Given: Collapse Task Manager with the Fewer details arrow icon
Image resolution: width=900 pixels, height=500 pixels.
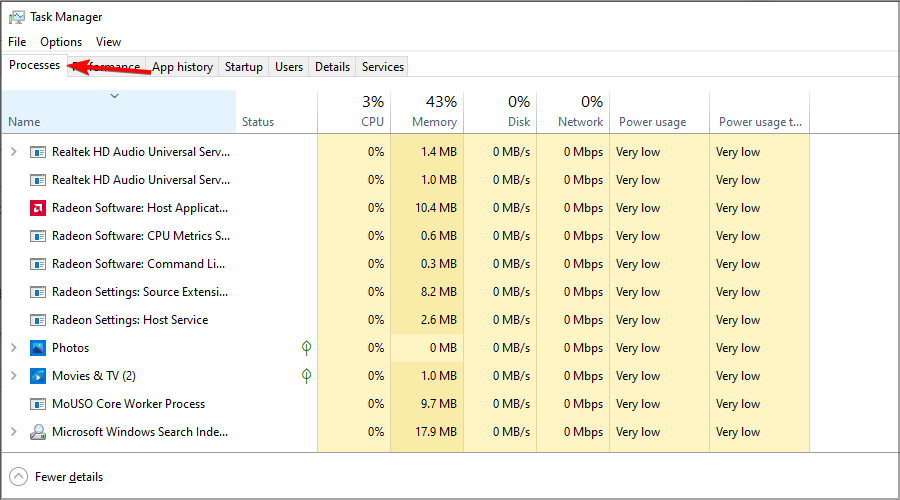Looking at the screenshot, I should [x=18, y=476].
